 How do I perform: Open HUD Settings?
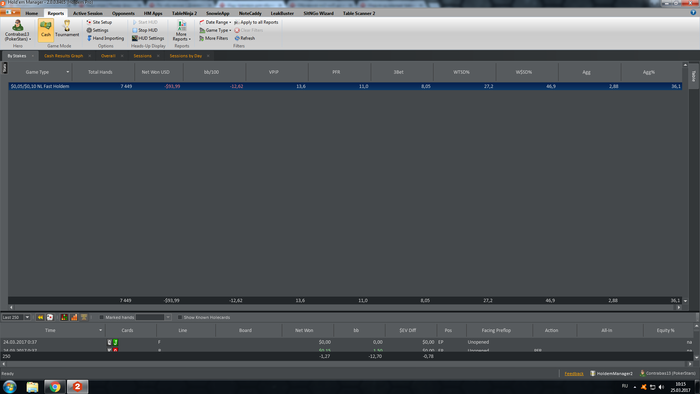point(148,38)
